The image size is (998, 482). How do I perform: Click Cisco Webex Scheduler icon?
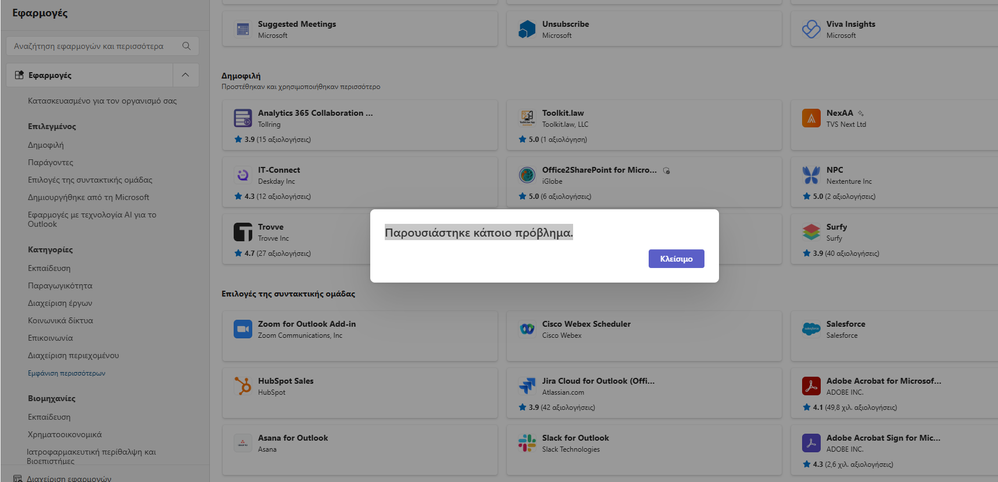point(527,329)
